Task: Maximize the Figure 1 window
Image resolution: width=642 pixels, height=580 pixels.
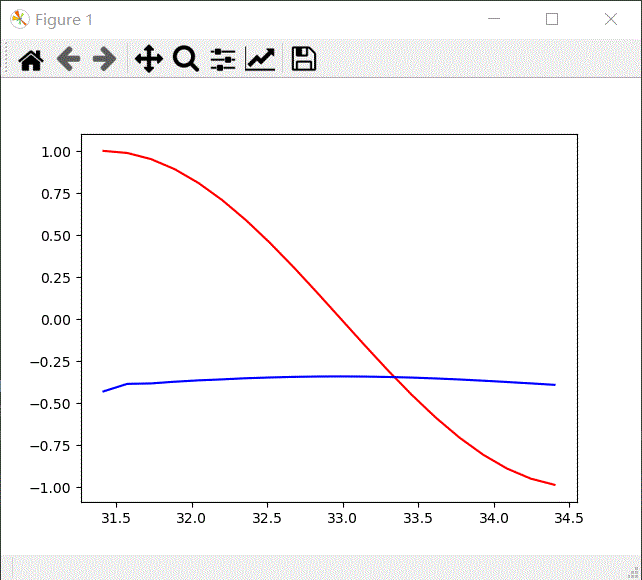Action: click(x=552, y=19)
